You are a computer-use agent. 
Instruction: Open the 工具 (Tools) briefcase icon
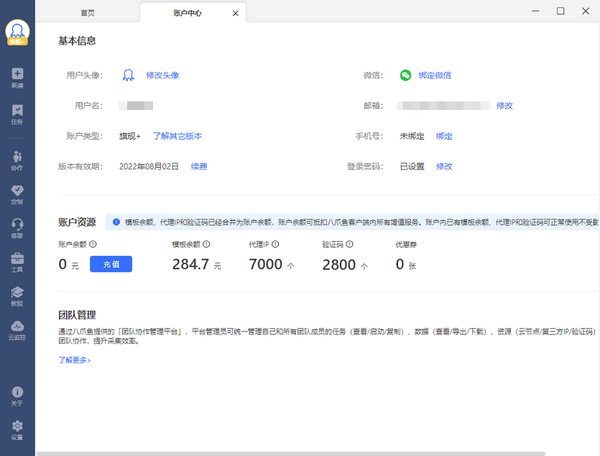(17, 262)
